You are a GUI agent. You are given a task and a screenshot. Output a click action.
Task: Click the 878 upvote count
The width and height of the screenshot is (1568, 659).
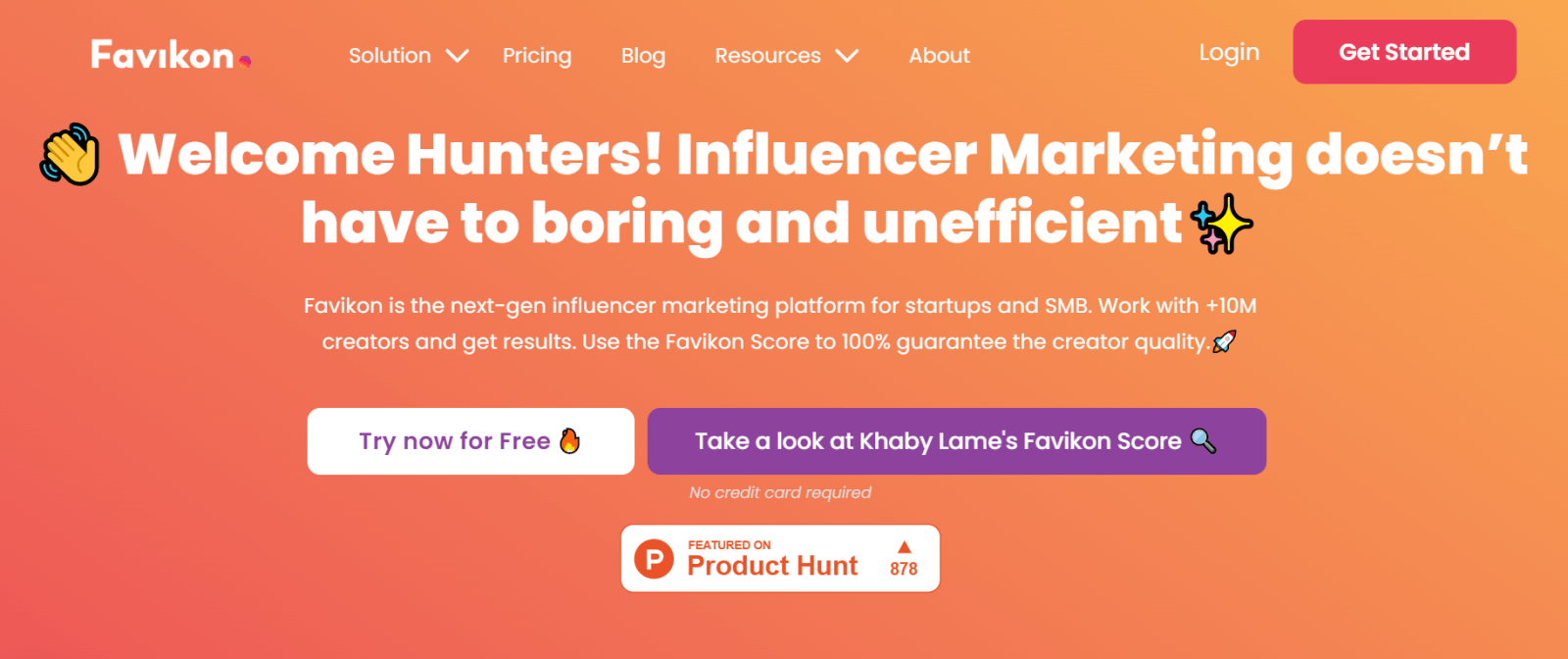904,569
